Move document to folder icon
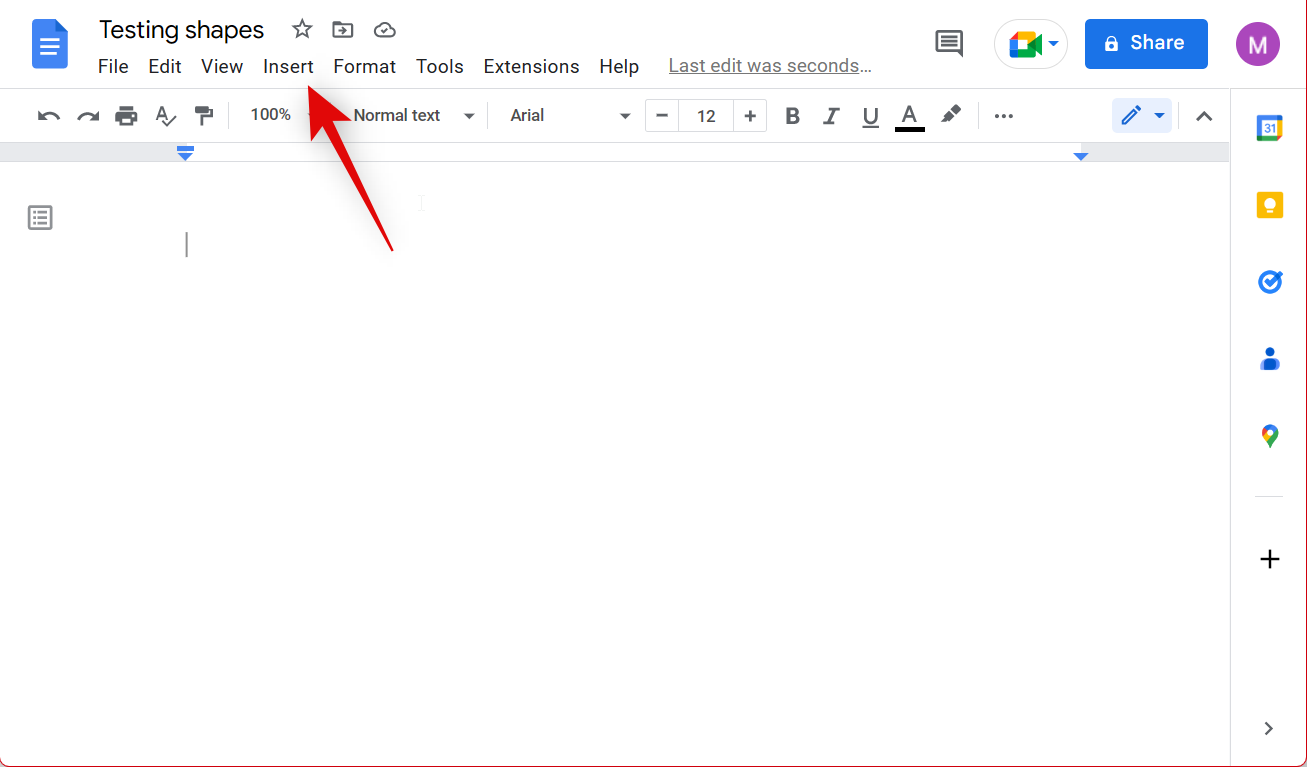This screenshot has width=1307, height=767. click(x=343, y=29)
